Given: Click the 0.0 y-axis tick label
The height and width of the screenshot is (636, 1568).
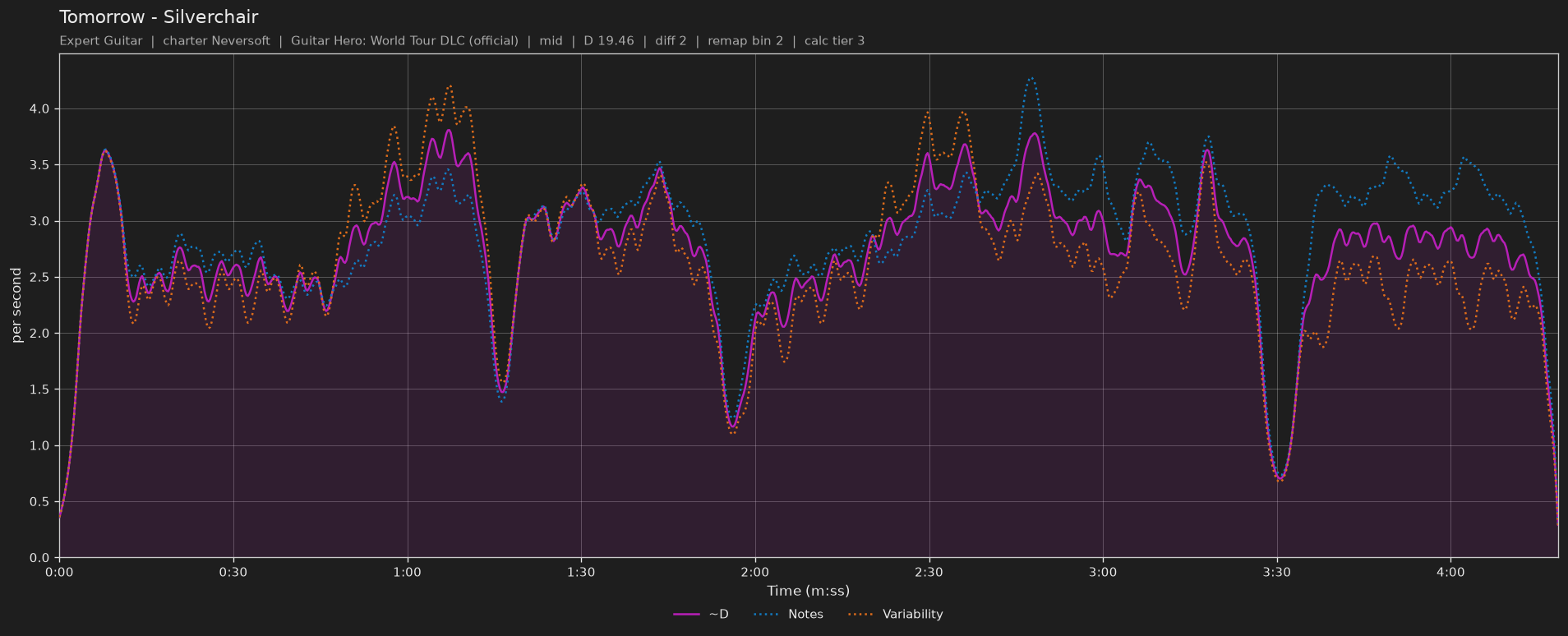Looking at the screenshot, I should coord(39,558).
